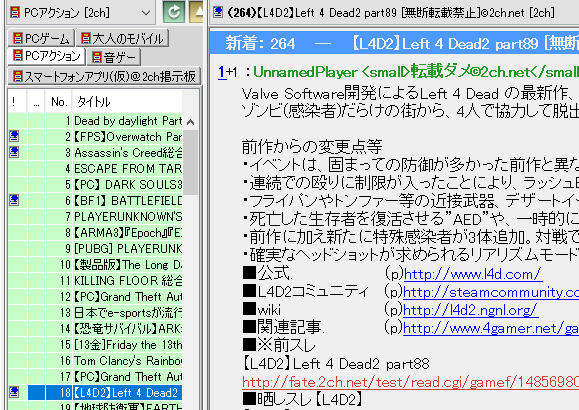Click the 新着: 264 thread header bar
The width and height of the screenshot is (579, 410).
click(394, 43)
